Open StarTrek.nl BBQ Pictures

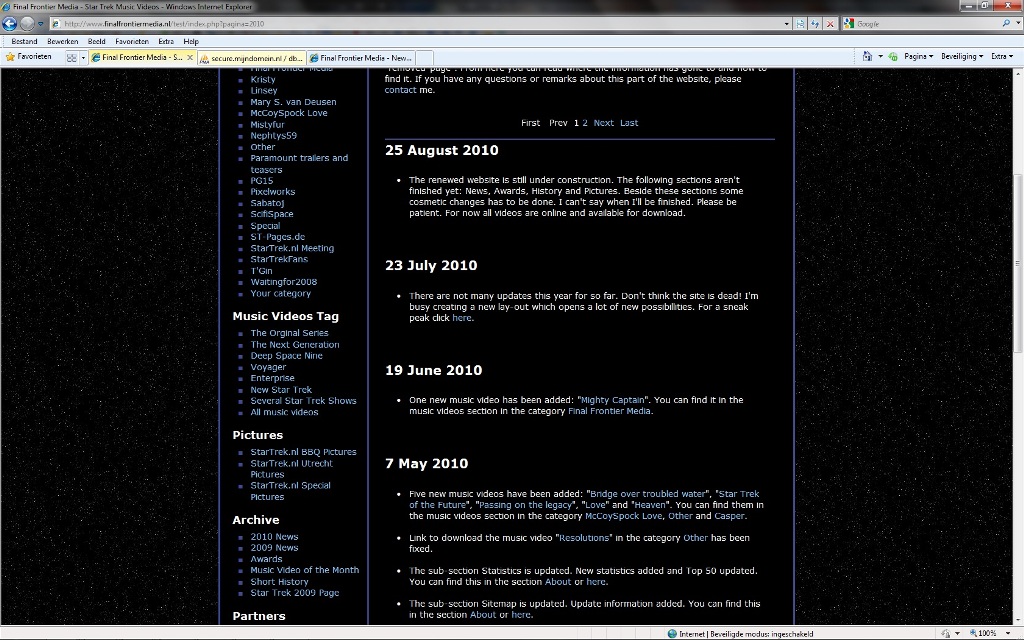[303, 452]
